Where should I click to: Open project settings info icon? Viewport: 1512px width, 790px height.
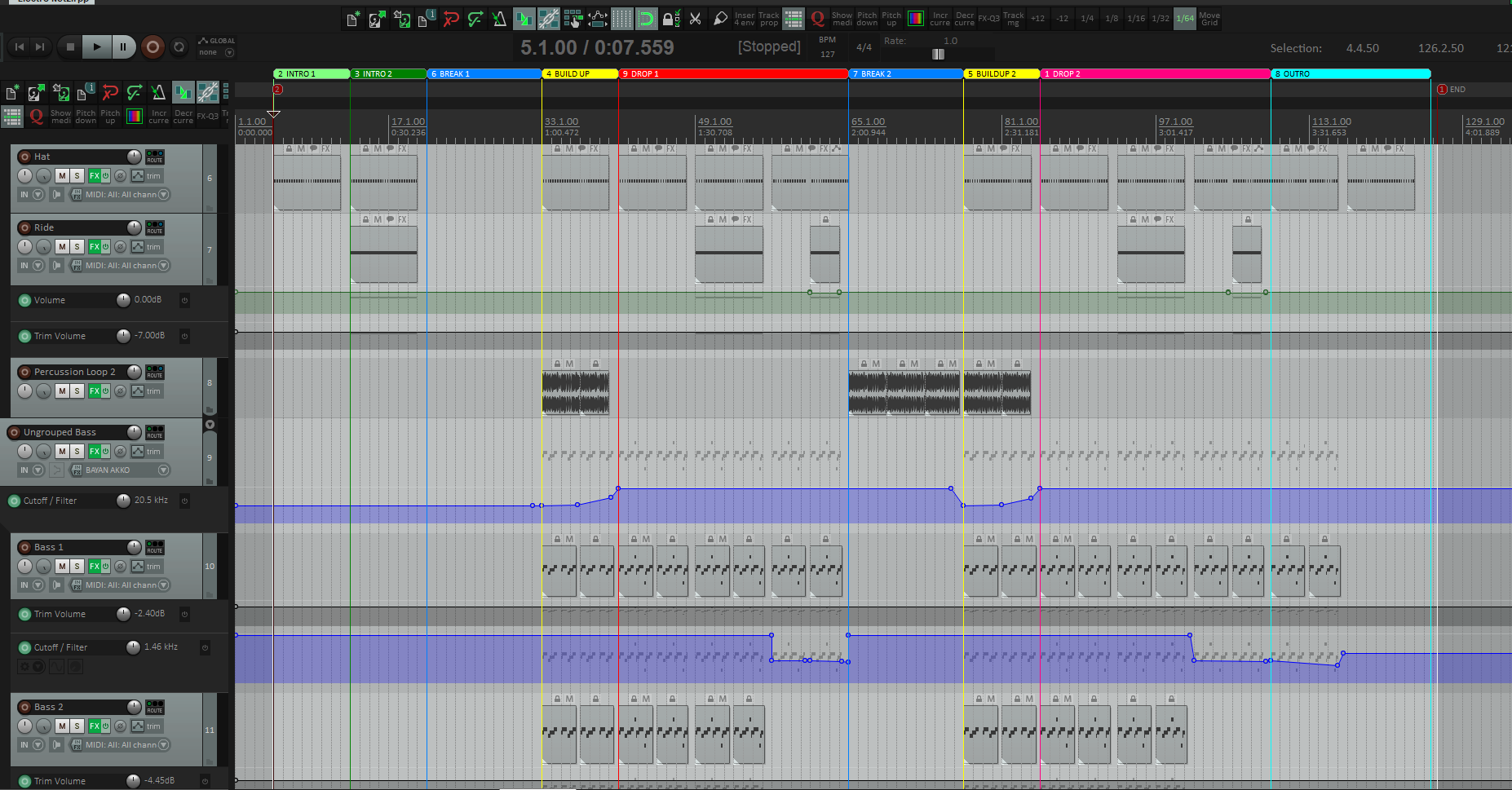pos(427,19)
